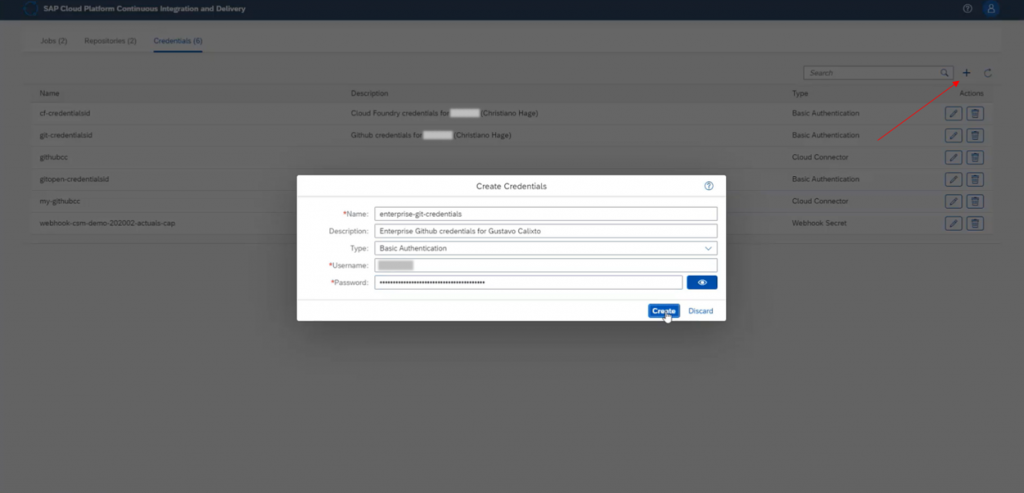Screen dimensions: 1024x493
Task: Delete the gitopen-credentialsid row
Action: coord(975,179)
